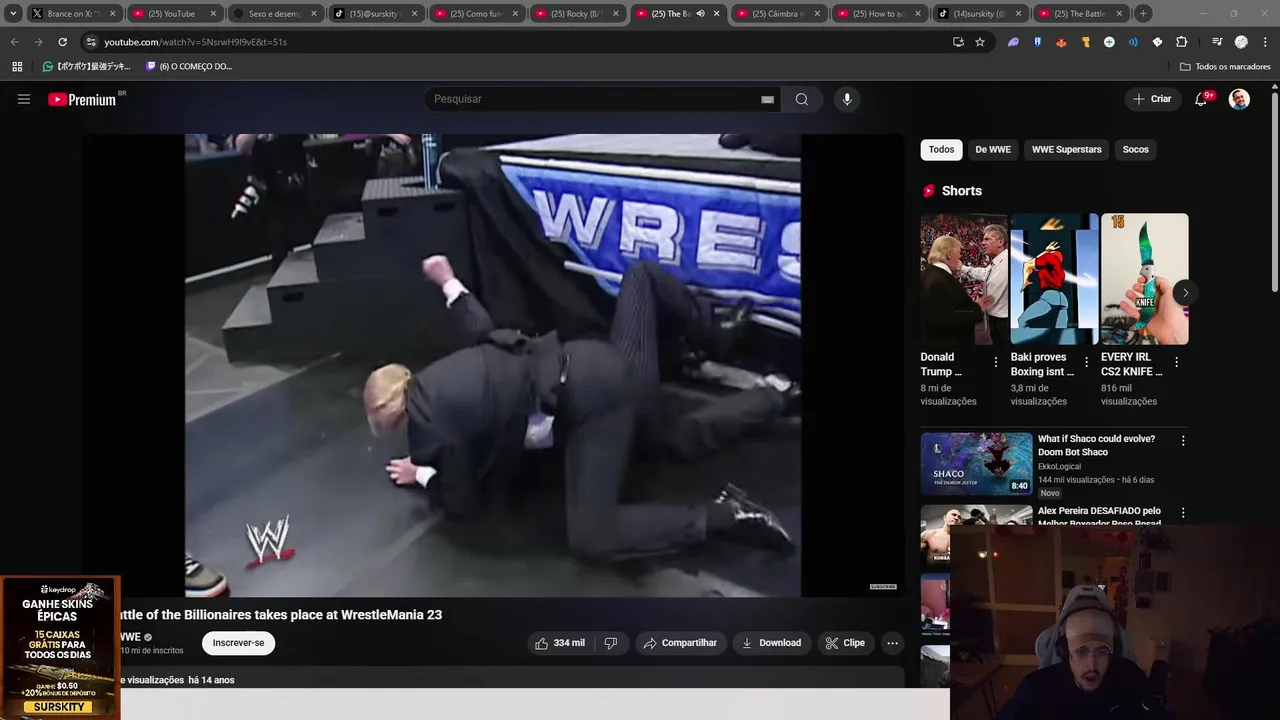
Task: Go back in browser history
Action: pos(14,42)
